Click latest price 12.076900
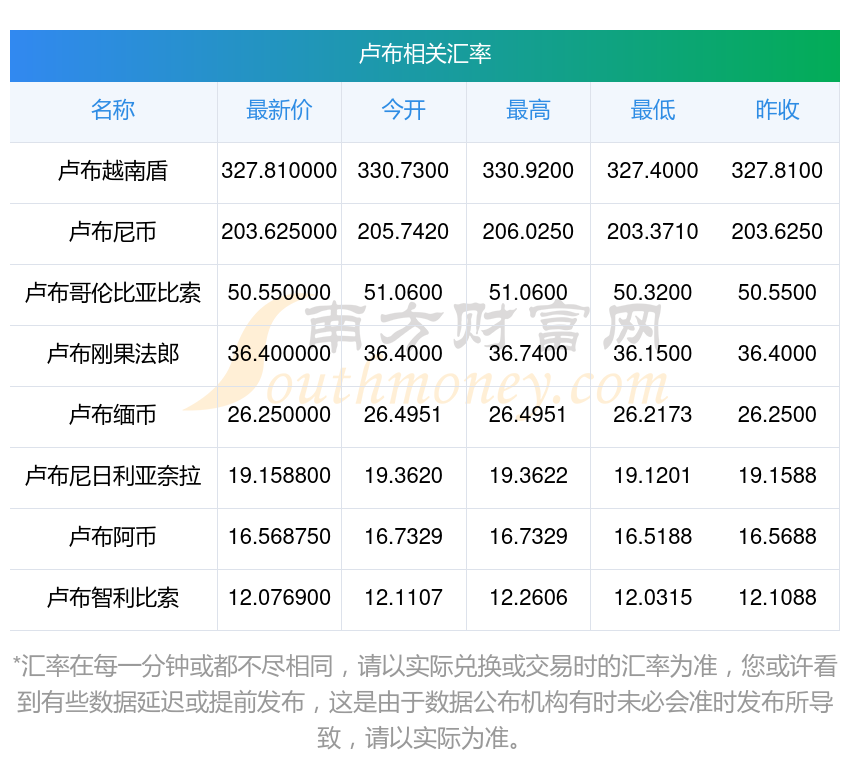The width and height of the screenshot is (850, 769). click(279, 598)
